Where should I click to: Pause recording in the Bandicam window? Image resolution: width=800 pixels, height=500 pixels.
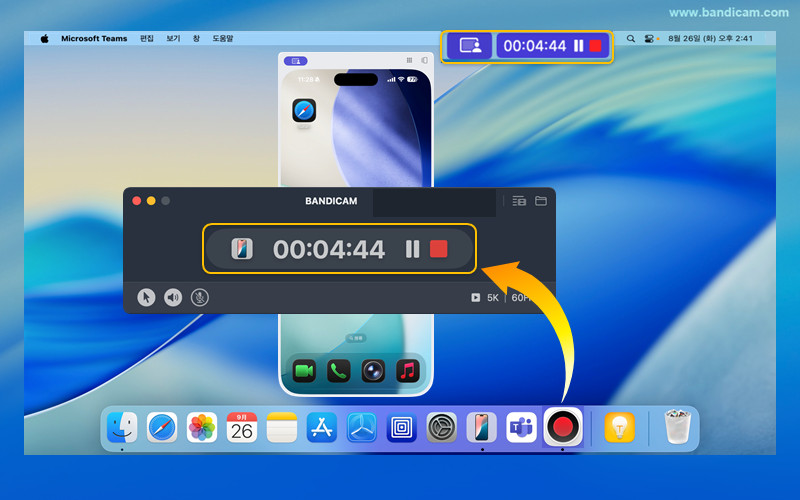pos(412,249)
